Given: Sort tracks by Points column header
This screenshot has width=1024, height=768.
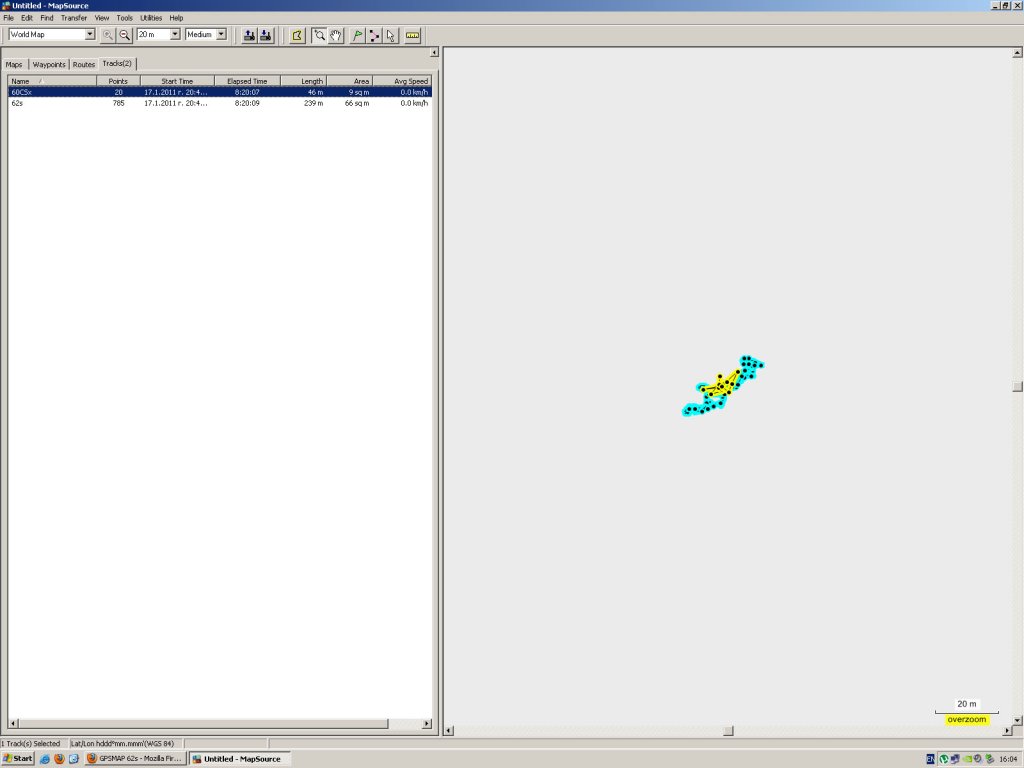Looking at the screenshot, I should [x=118, y=81].
